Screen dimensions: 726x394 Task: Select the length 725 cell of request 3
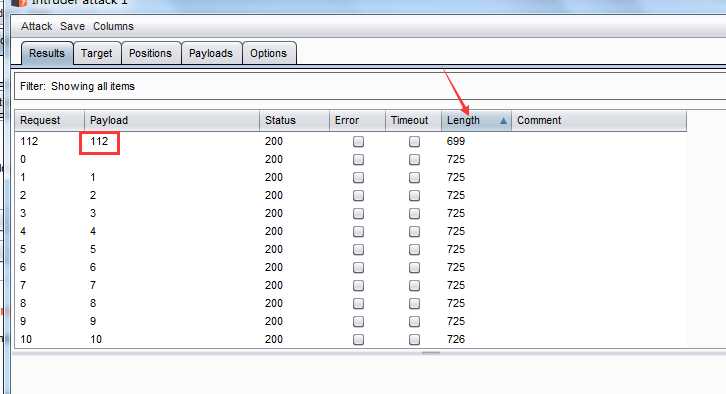(456, 213)
